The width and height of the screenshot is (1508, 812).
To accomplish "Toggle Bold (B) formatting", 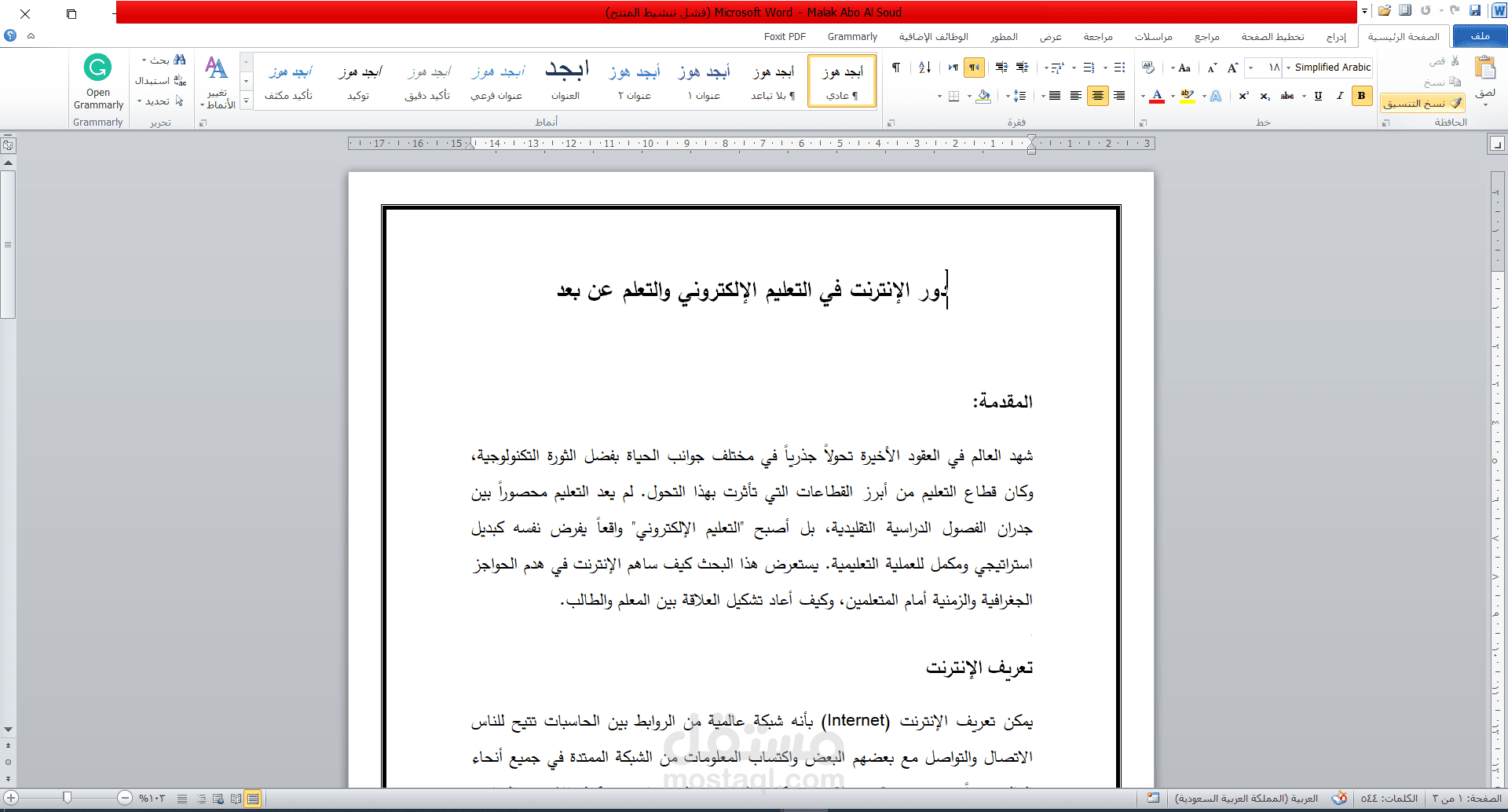I will [x=1362, y=96].
